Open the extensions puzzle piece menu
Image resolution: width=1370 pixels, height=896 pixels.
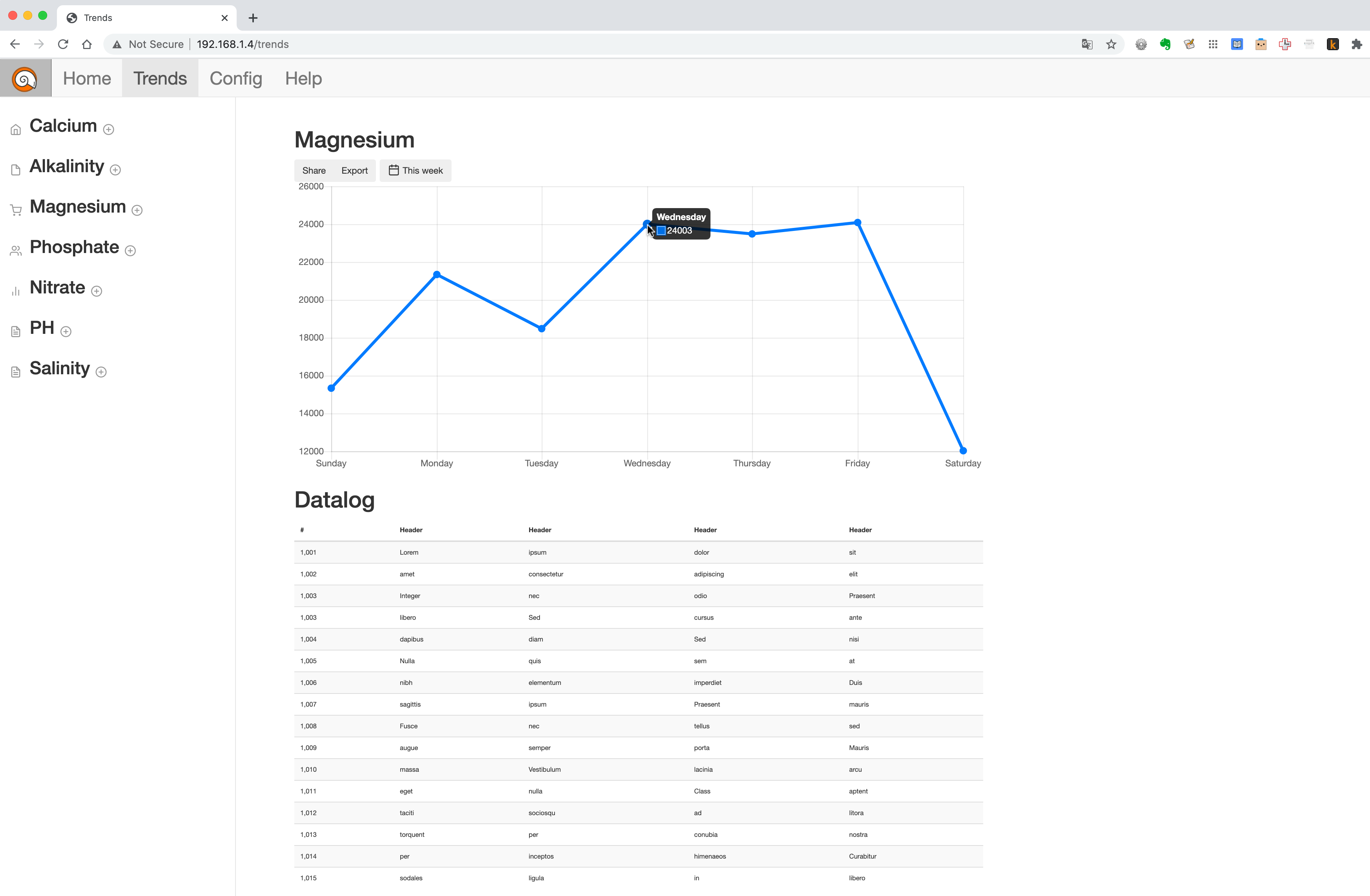(1356, 44)
